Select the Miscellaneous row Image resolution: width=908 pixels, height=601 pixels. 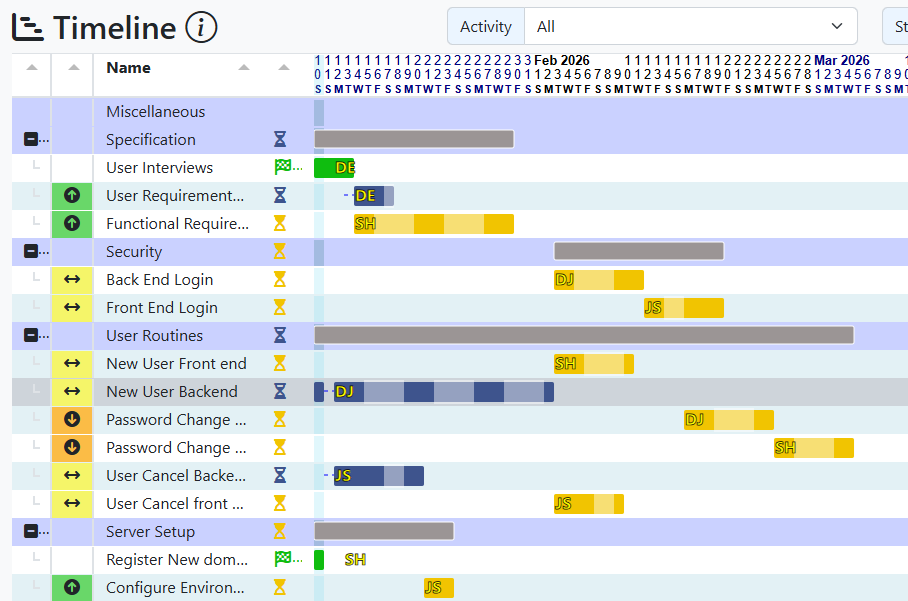(155, 112)
